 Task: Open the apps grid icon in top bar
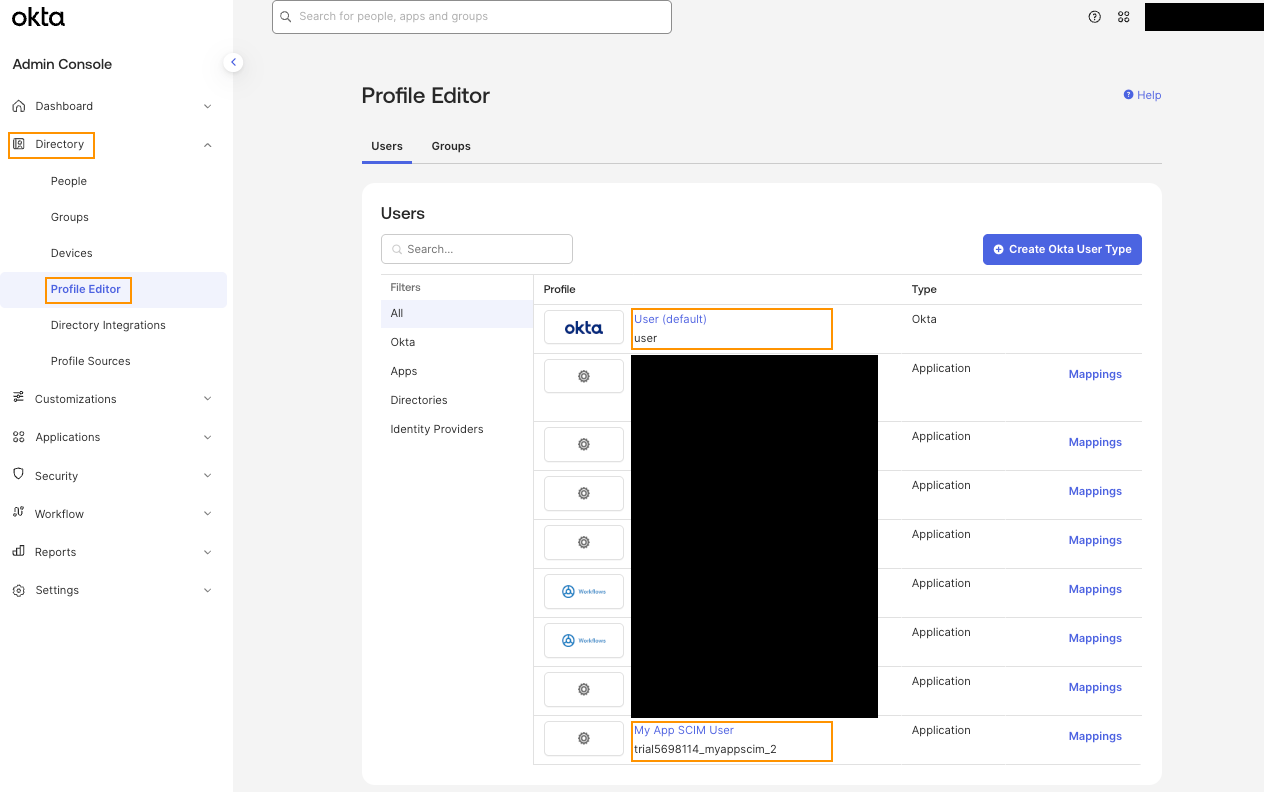click(1124, 17)
